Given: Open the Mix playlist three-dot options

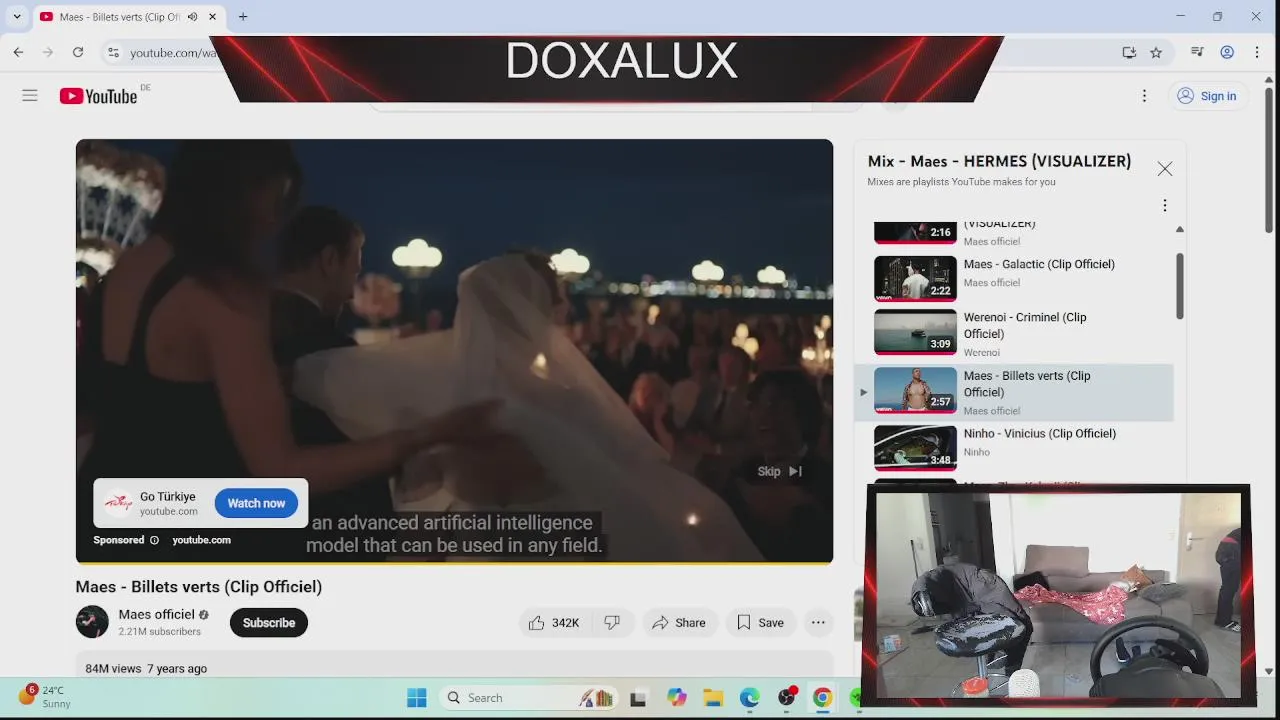Looking at the screenshot, I should 1164,205.
